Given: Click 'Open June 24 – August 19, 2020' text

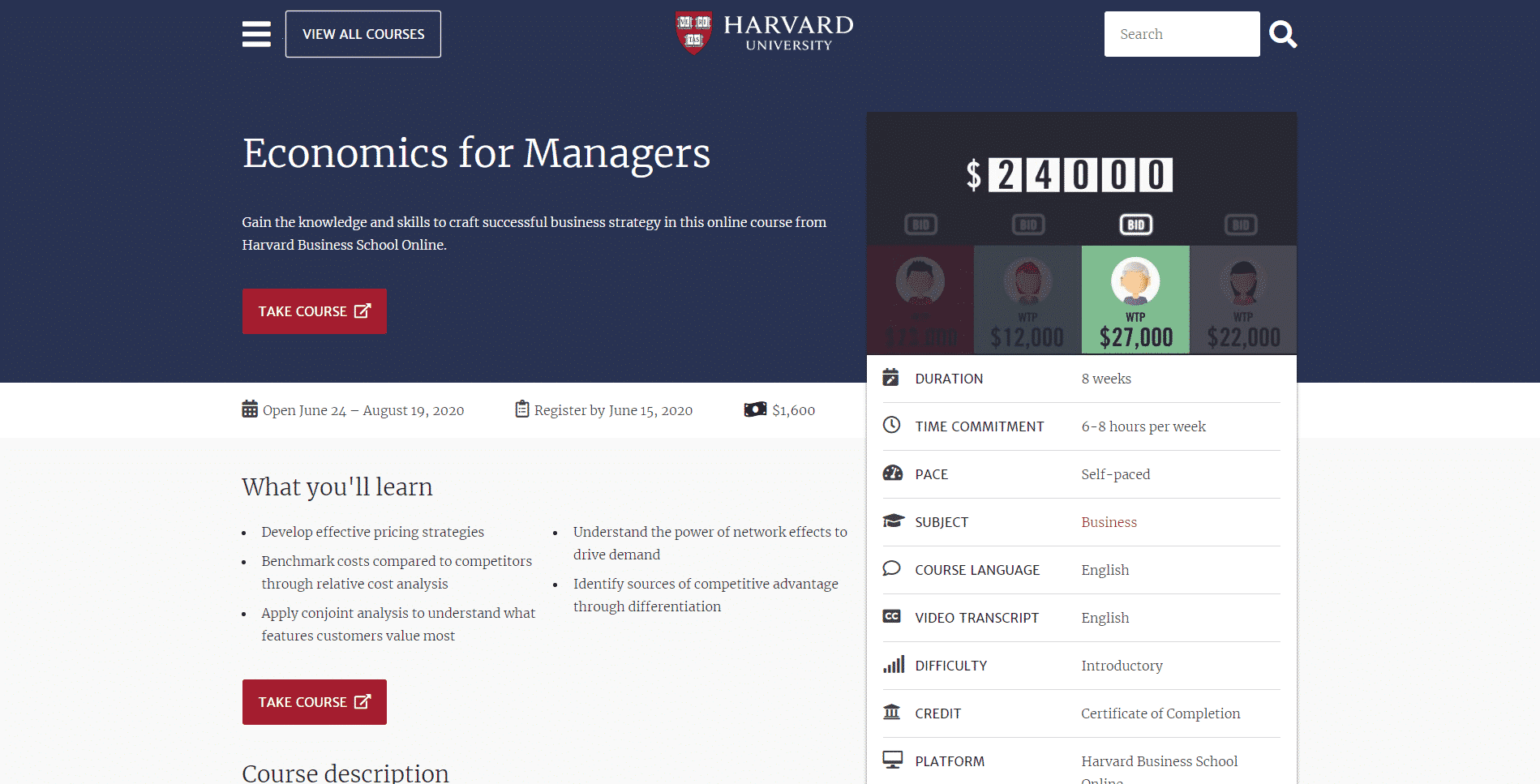Looking at the screenshot, I should click(x=363, y=410).
